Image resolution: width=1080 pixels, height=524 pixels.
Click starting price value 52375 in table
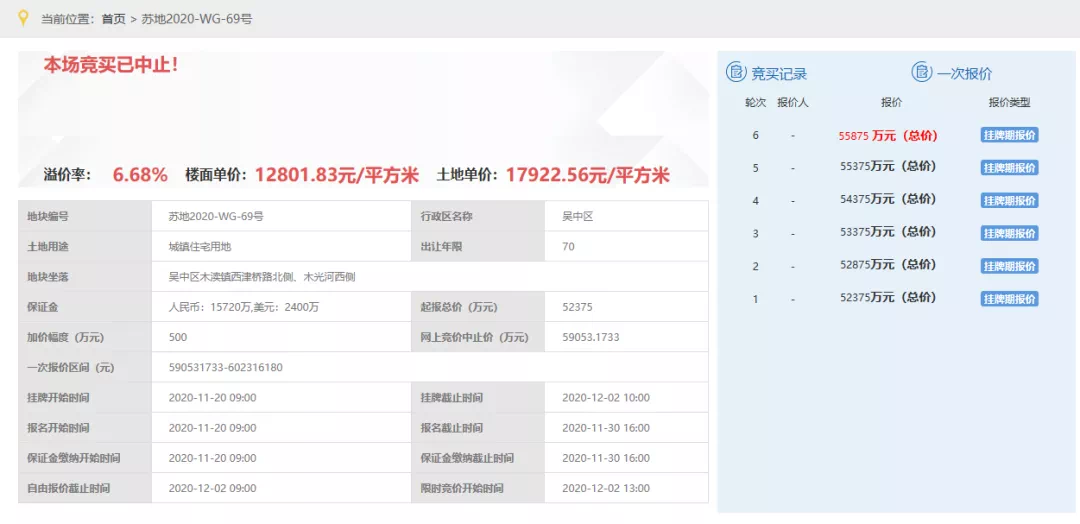[x=577, y=307]
